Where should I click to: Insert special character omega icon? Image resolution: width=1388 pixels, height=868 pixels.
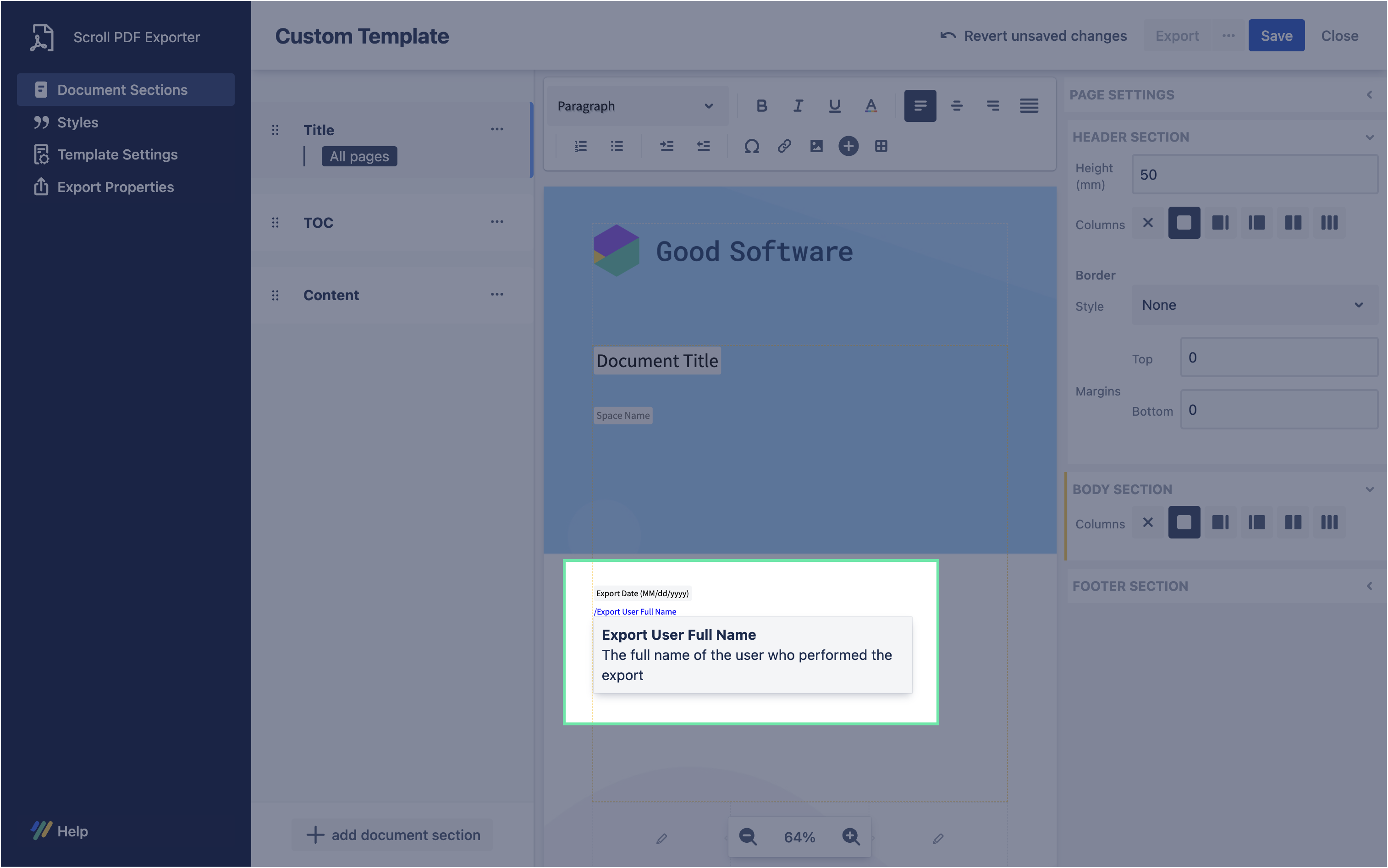tap(751, 146)
